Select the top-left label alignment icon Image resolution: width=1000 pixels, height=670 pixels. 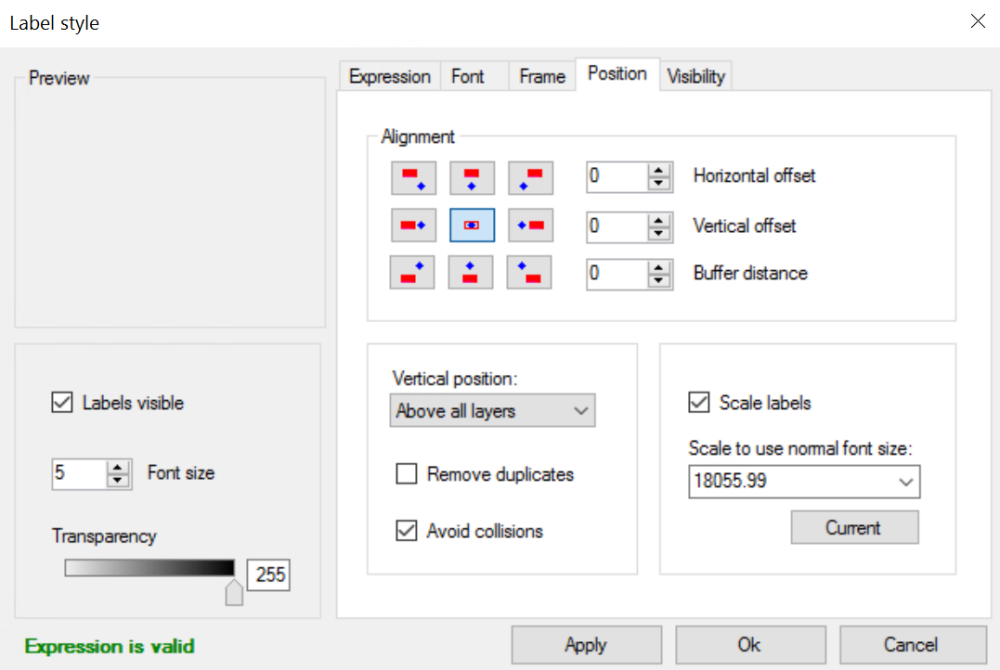pos(412,178)
